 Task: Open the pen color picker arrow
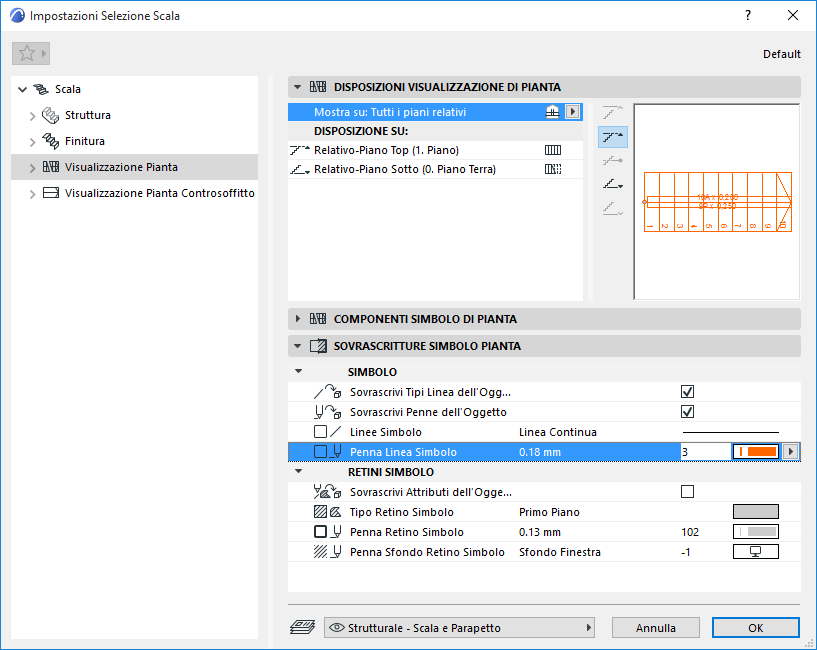791,451
